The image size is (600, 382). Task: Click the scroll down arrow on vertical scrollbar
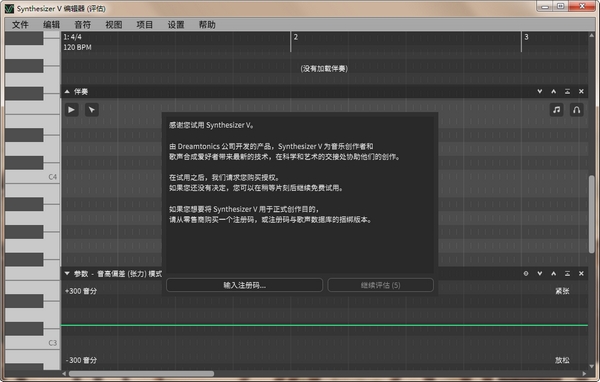click(x=592, y=367)
